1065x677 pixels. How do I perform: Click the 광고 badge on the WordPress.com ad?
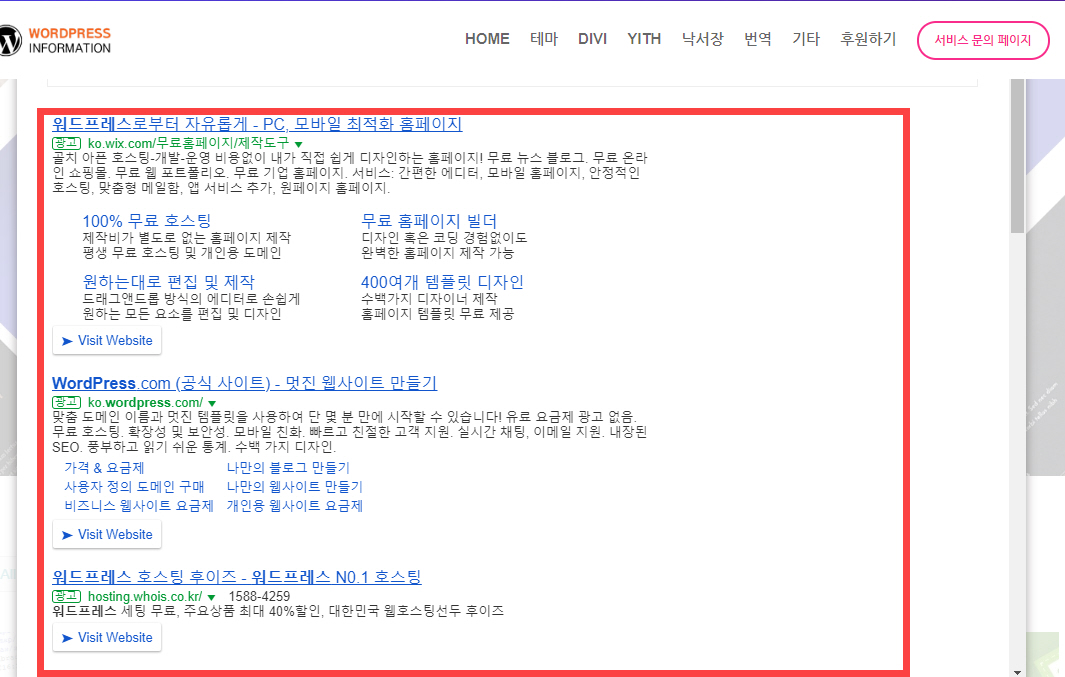click(67, 403)
